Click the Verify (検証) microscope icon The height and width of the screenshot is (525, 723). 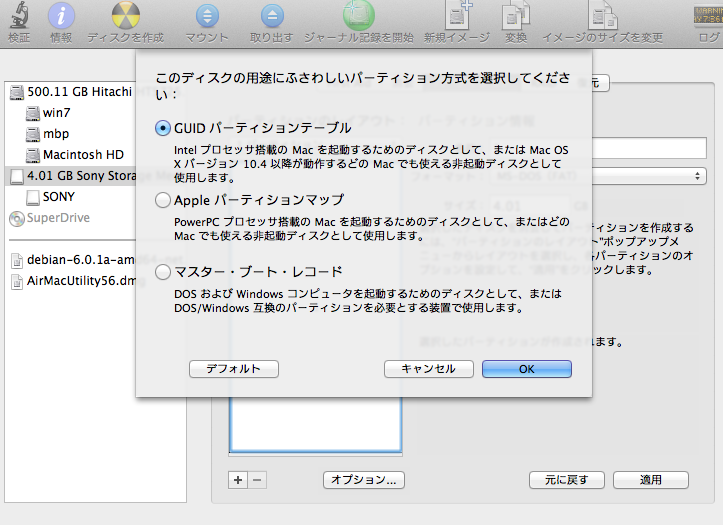pyautogui.click(x=19, y=16)
